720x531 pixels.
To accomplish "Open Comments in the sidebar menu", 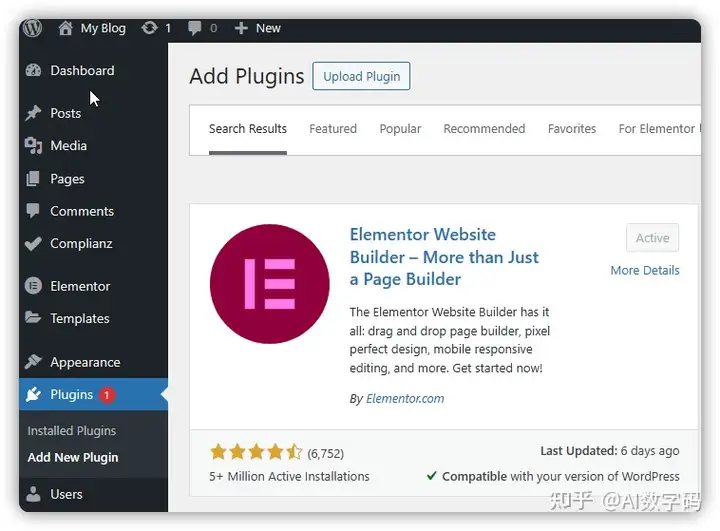I will click(x=82, y=211).
